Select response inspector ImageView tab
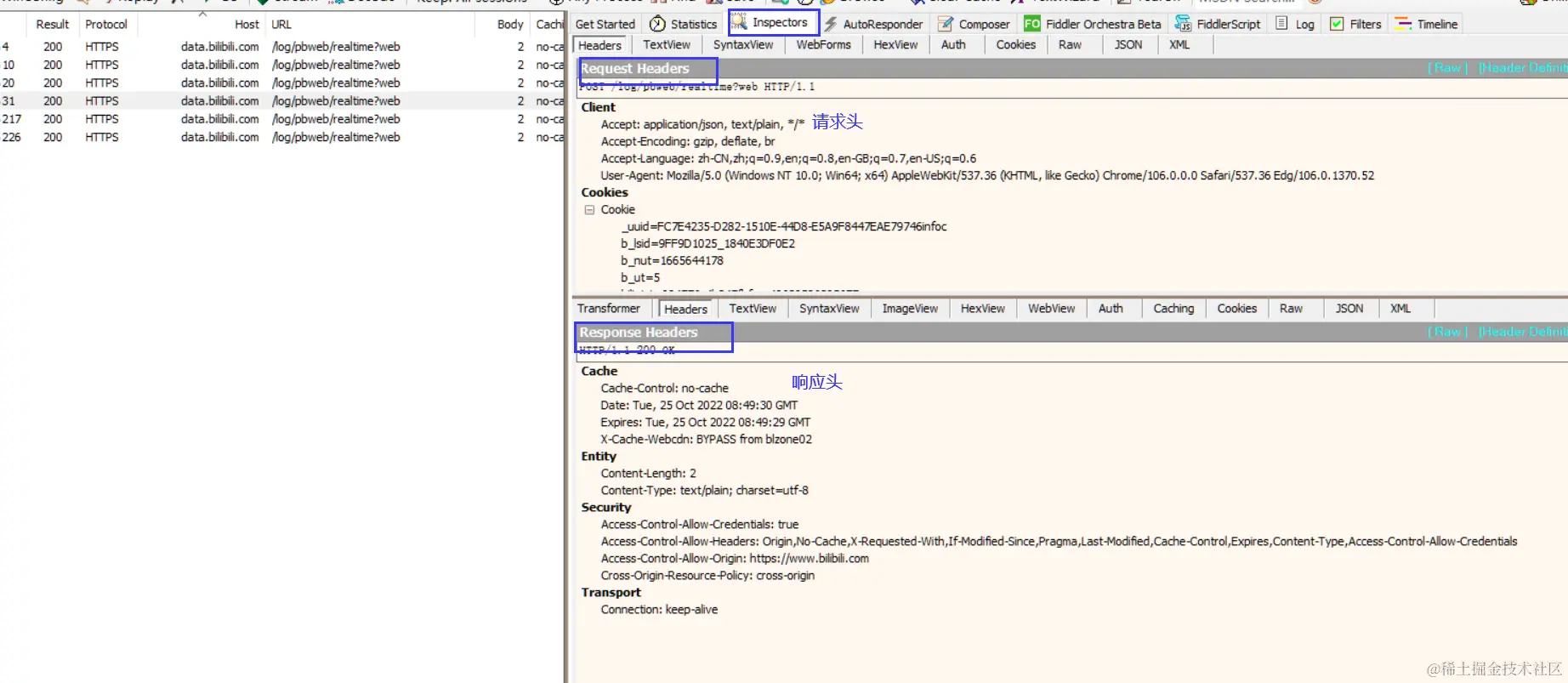The width and height of the screenshot is (1568, 683). 910,309
